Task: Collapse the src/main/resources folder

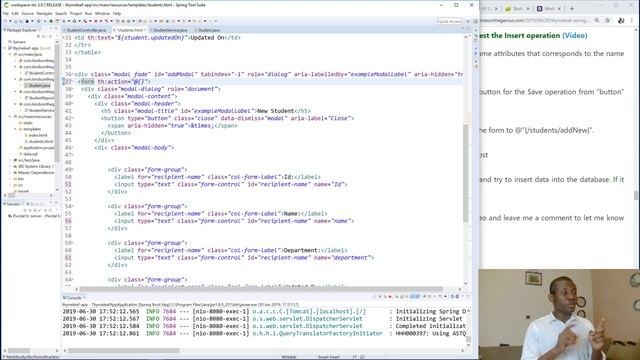Action: coord(10,117)
